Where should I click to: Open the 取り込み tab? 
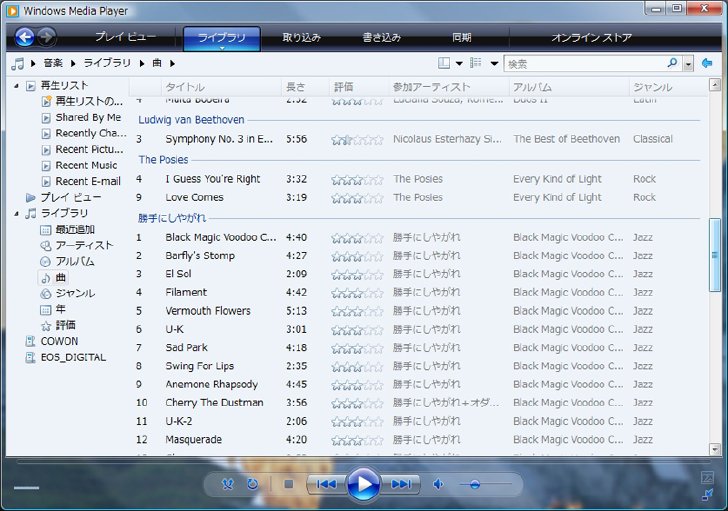pyautogui.click(x=302, y=37)
